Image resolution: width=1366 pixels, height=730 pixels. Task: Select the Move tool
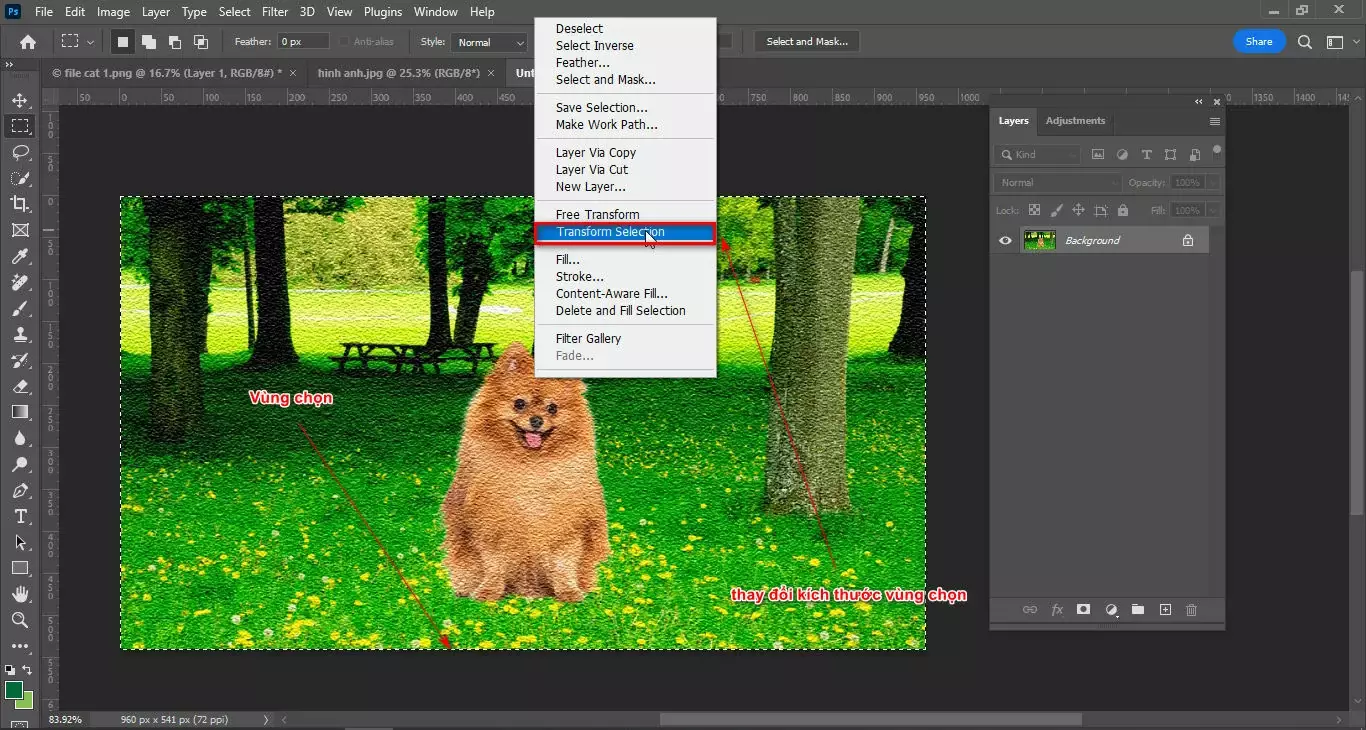tap(20, 99)
